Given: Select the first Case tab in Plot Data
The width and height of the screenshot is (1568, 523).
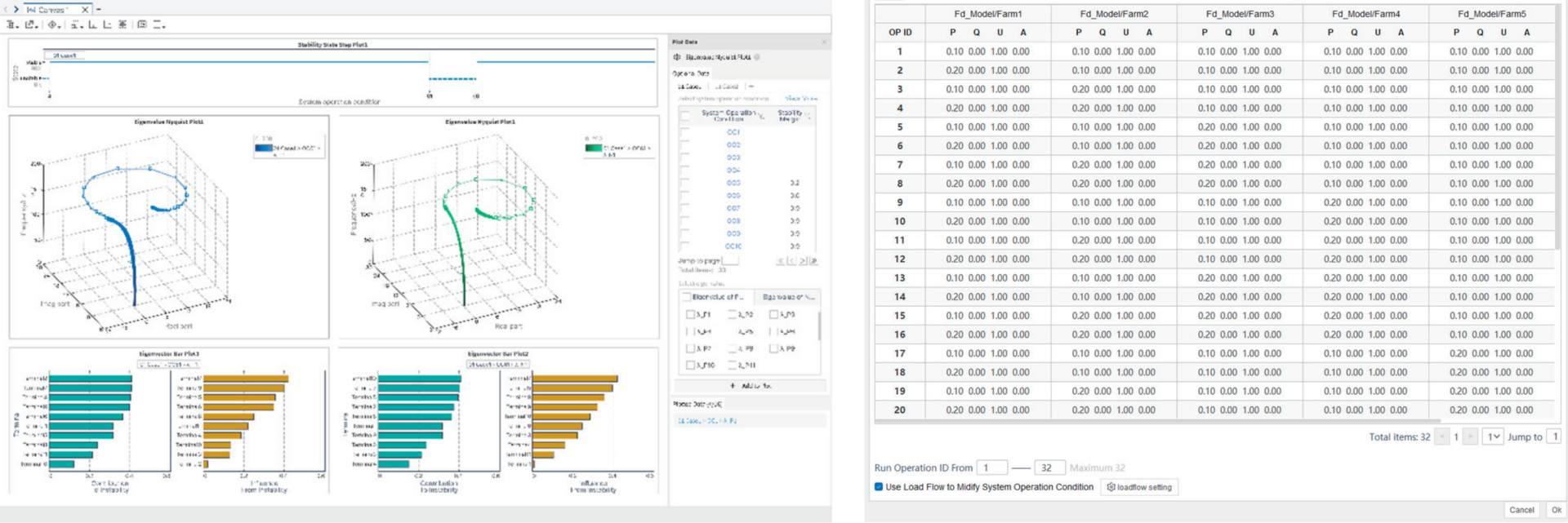Looking at the screenshot, I should (689, 86).
